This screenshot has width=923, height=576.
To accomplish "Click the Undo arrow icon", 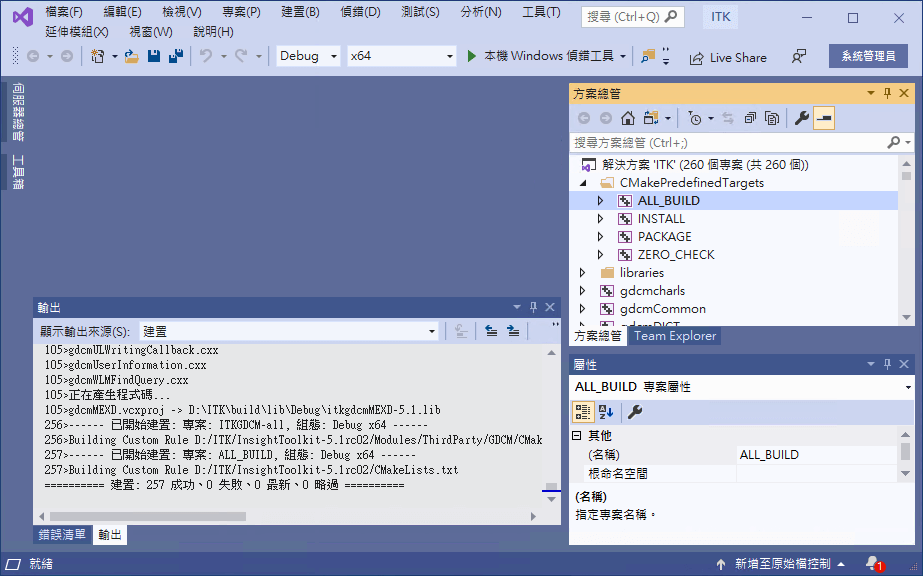I will tap(205, 56).
